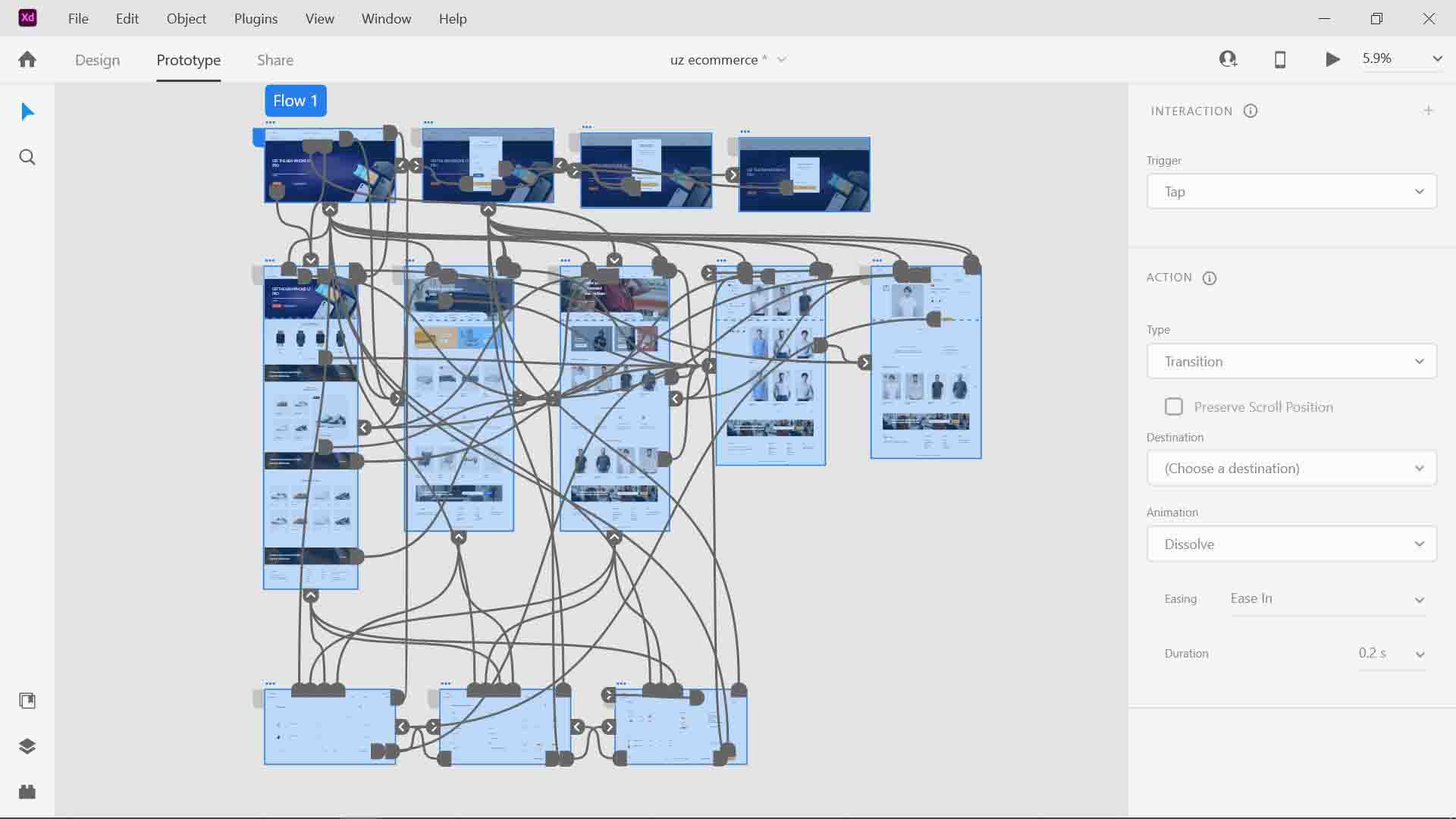The height and width of the screenshot is (819, 1456).
Task: Open the Libraries panel icon
Action: [27, 701]
